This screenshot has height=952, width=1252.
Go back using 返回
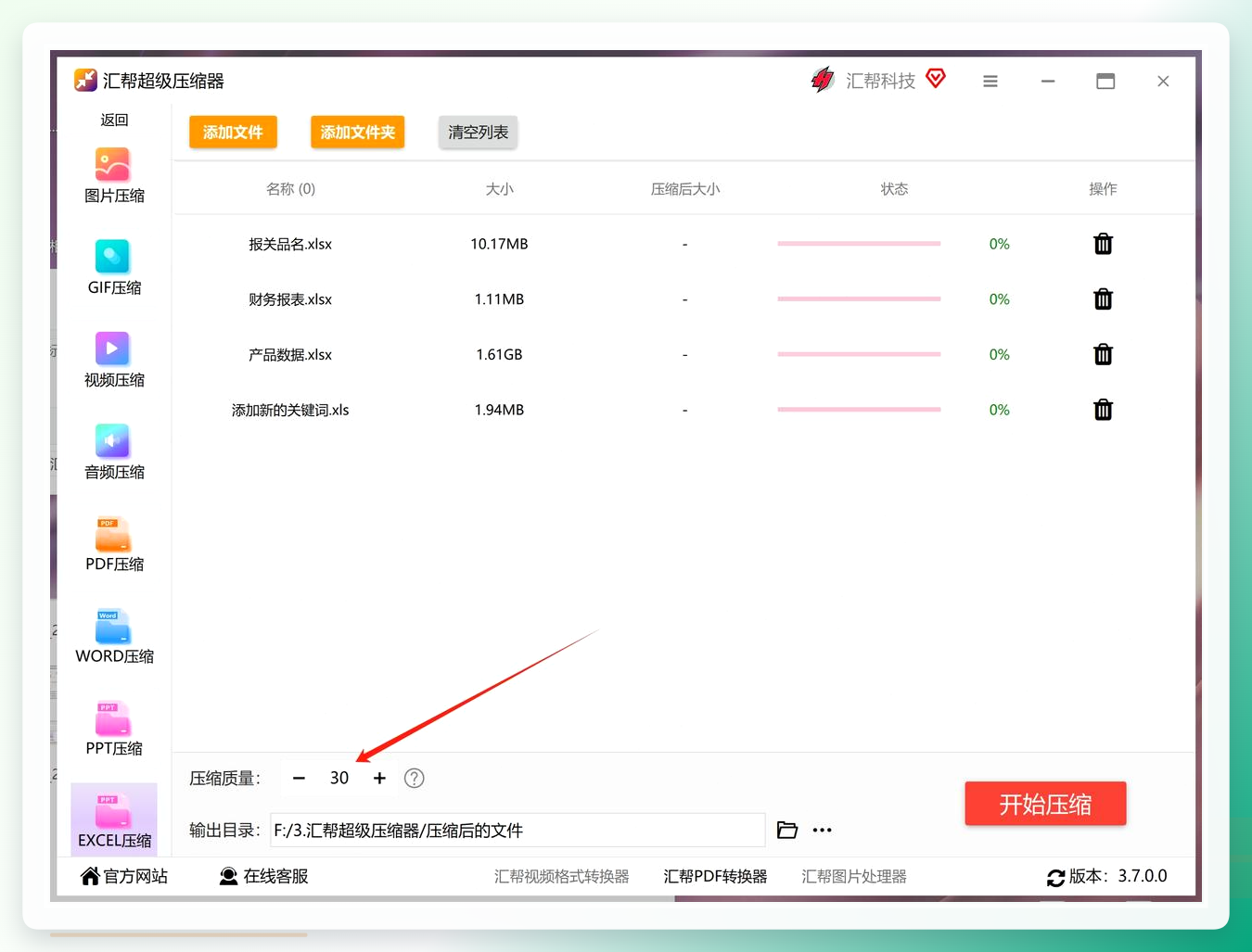114,120
